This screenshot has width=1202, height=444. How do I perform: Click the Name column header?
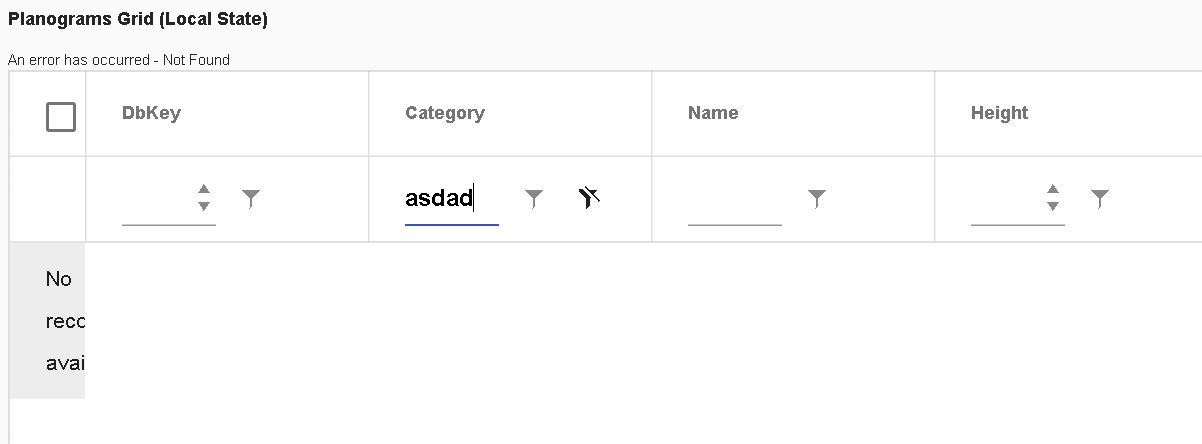click(x=713, y=113)
